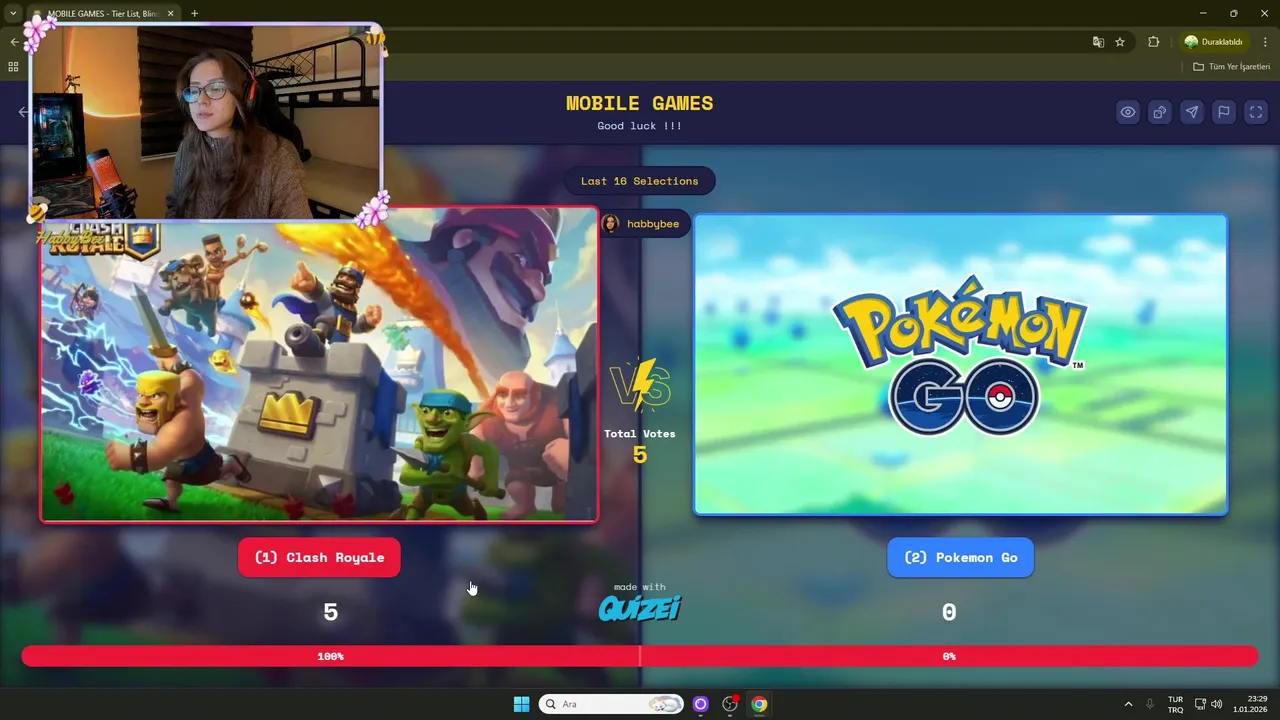Click the flag report icon
1280x720 pixels.
(x=1223, y=112)
